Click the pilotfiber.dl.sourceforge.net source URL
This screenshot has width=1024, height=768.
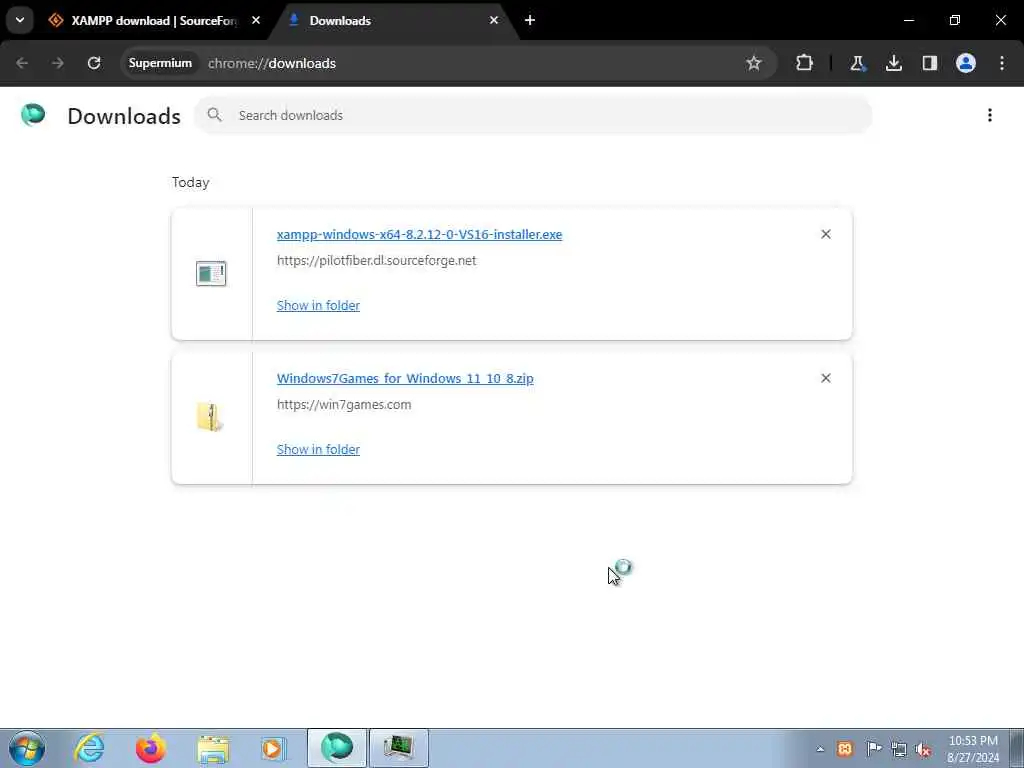click(x=376, y=261)
